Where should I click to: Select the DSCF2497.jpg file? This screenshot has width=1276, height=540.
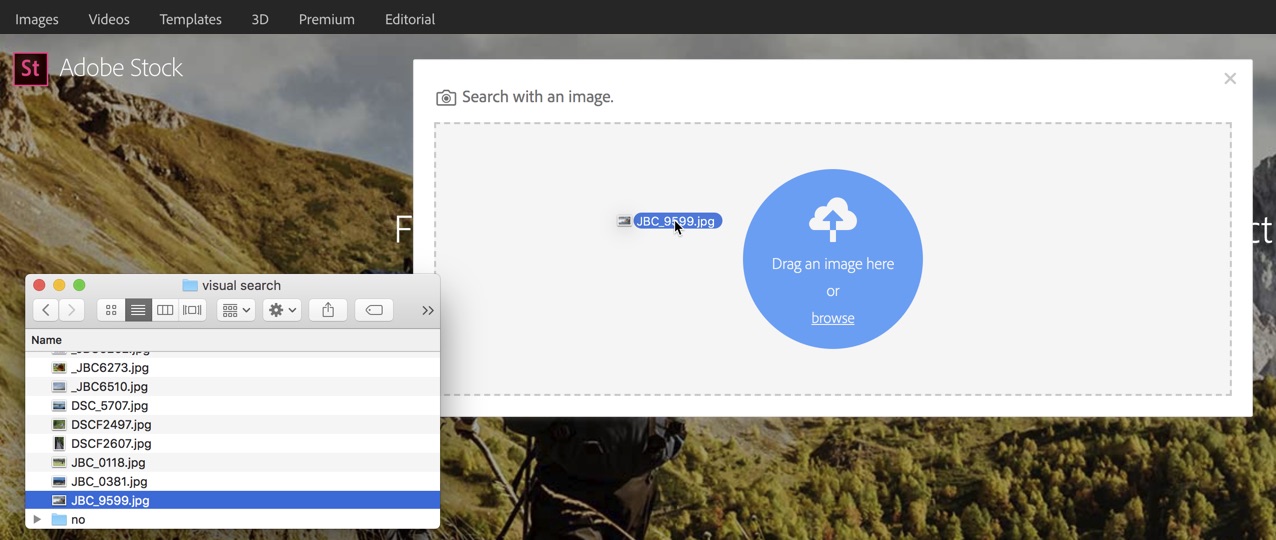tap(111, 424)
